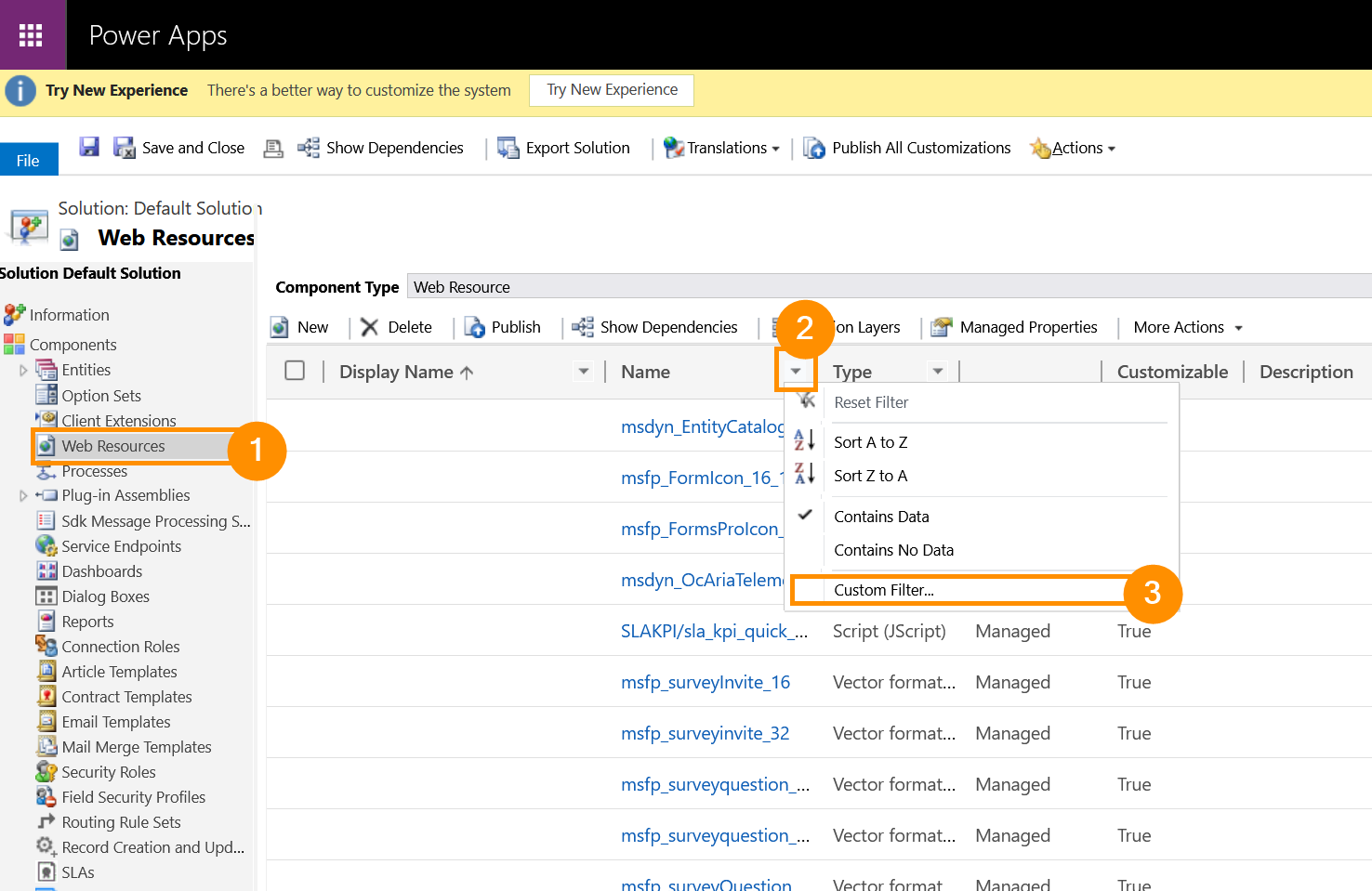The image size is (1372, 891).
Task: Select Field Security Profiles tree item
Action: (133, 797)
